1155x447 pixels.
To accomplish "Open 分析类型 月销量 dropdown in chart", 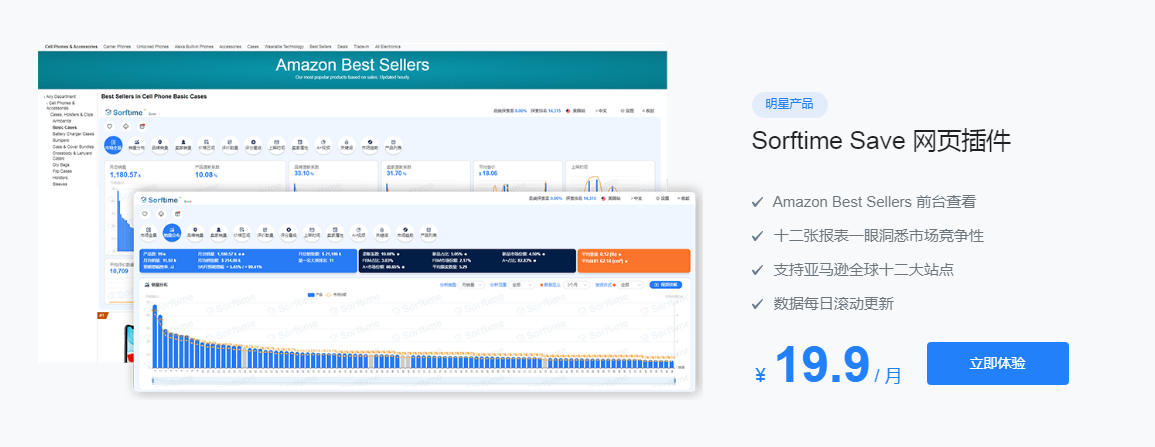I will (x=471, y=284).
